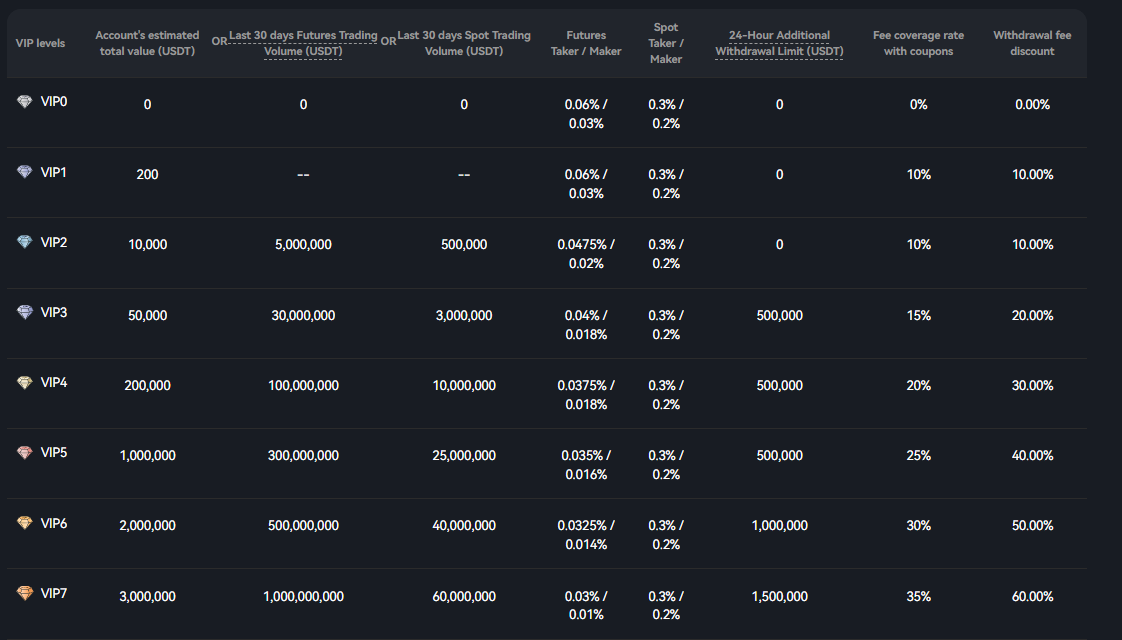Click the VIP4 level label
This screenshot has width=1122, height=640.
click(x=54, y=382)
